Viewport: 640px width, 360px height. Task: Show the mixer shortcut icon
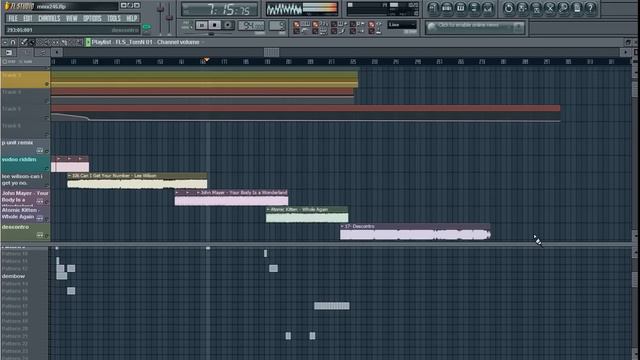(x=487, y=9)
